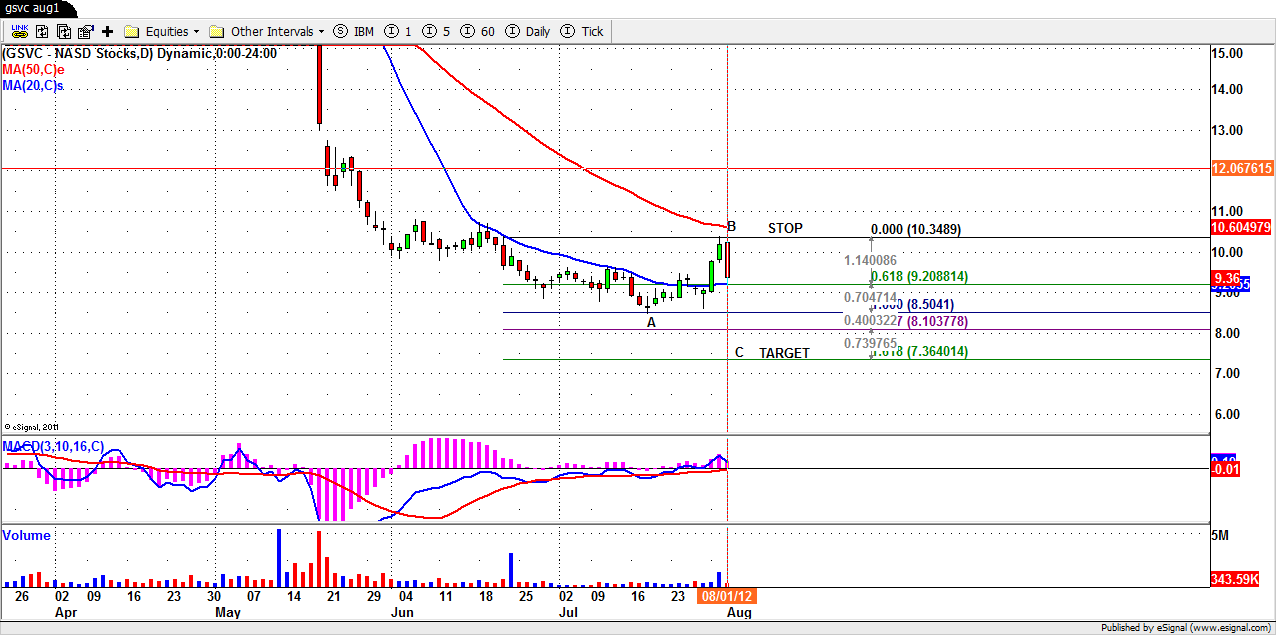Viewport: 1276px width, 635px height.
Task: Click the GSVC NASD Stocks chart title
Action: [x=140, y=54]
